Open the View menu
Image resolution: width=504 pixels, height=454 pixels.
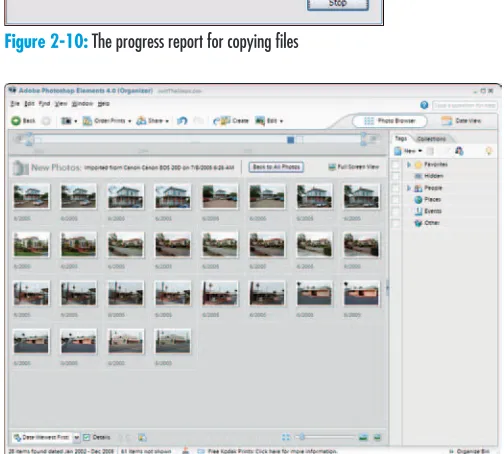pyautogui.click(x=61, y=104)
